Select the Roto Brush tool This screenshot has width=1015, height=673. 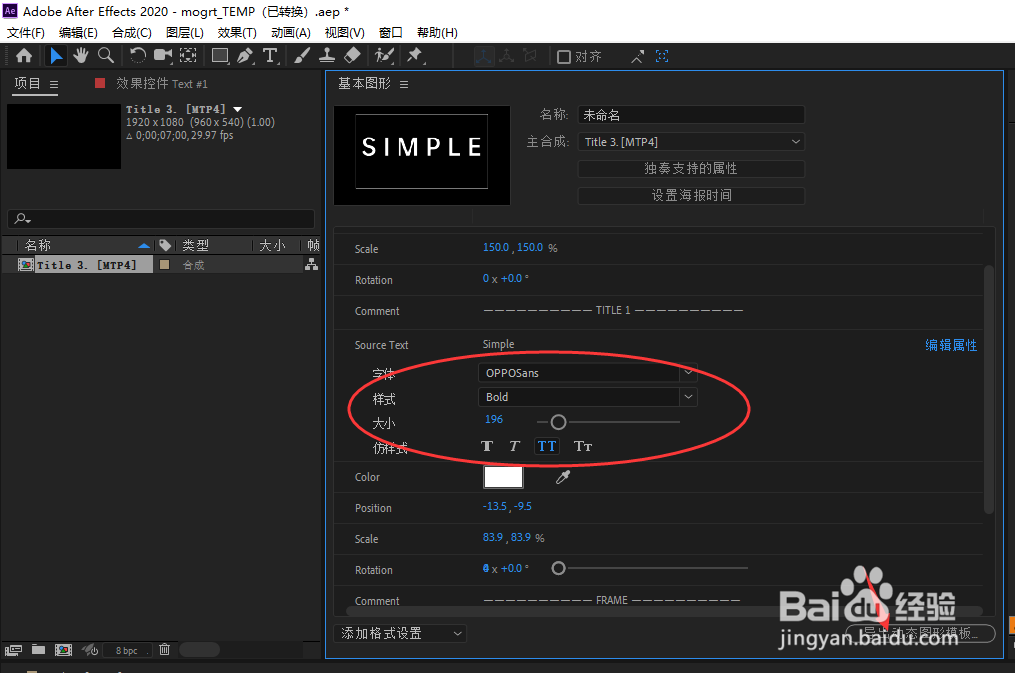click(386, 55)
